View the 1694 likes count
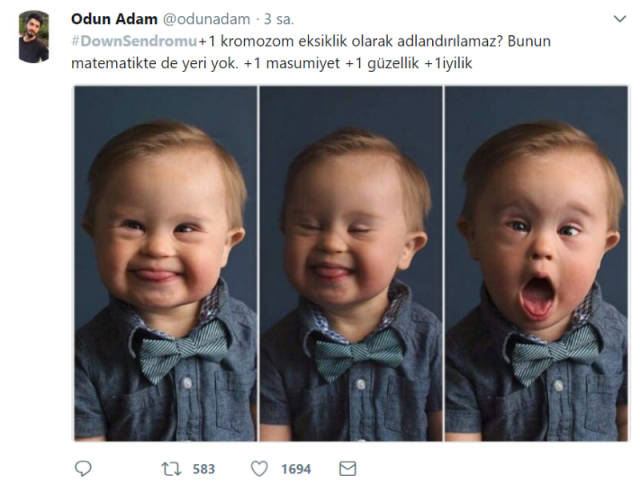Screen dimensions: 640x484 (x=296, y=469)
